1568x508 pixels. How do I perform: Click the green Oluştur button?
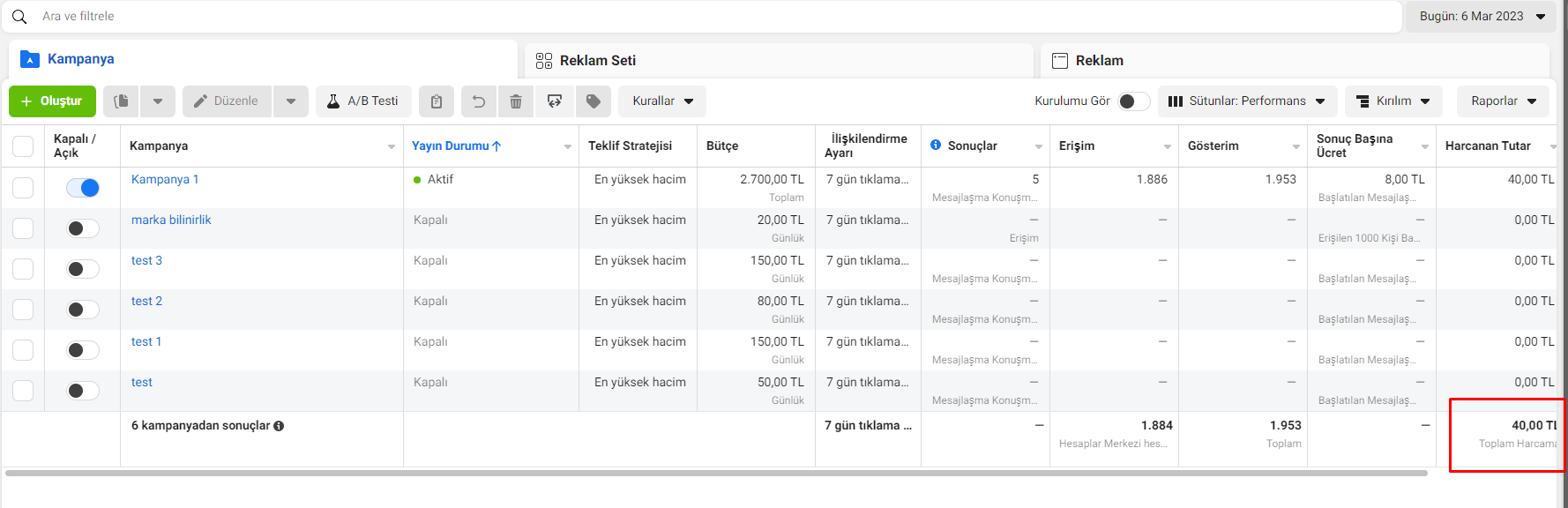tap(52, 101)
